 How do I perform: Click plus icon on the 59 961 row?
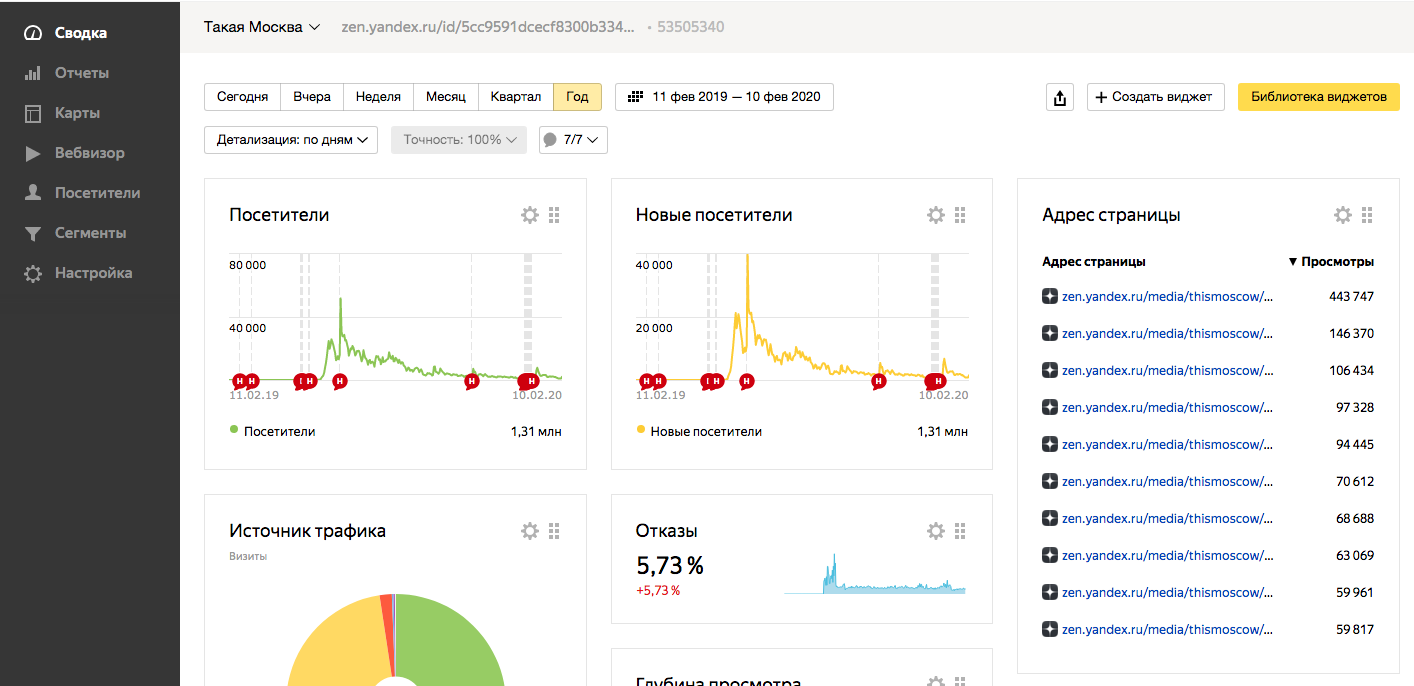click(1050, 592)
